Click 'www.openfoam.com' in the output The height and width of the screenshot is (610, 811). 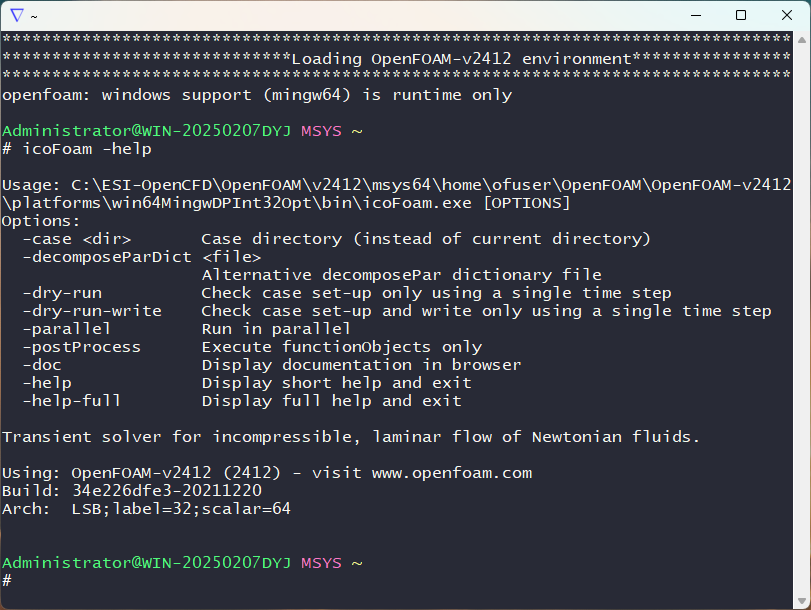(452, 473)
